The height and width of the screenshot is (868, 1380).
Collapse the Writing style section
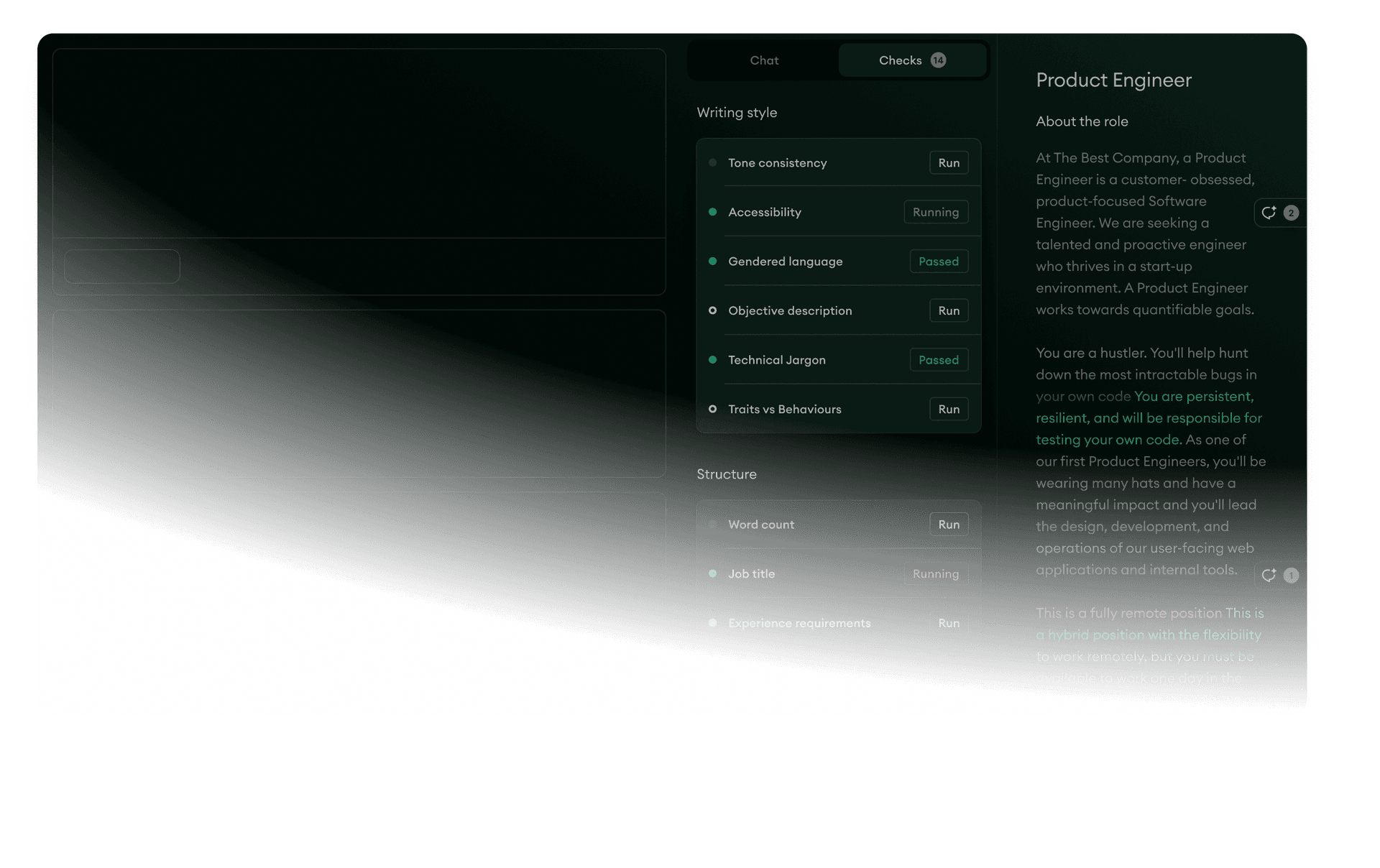coord(736,113)
